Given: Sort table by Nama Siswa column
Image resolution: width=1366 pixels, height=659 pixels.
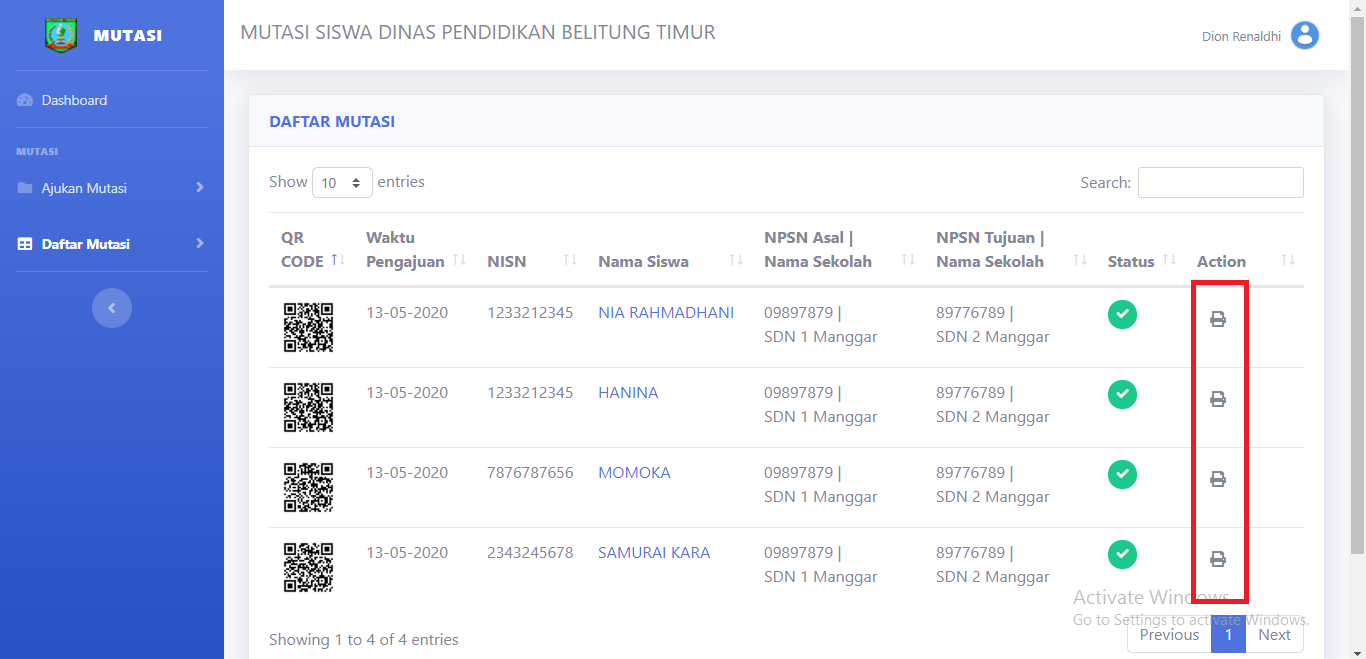Looking at the screenshot, I should [669, 250].
